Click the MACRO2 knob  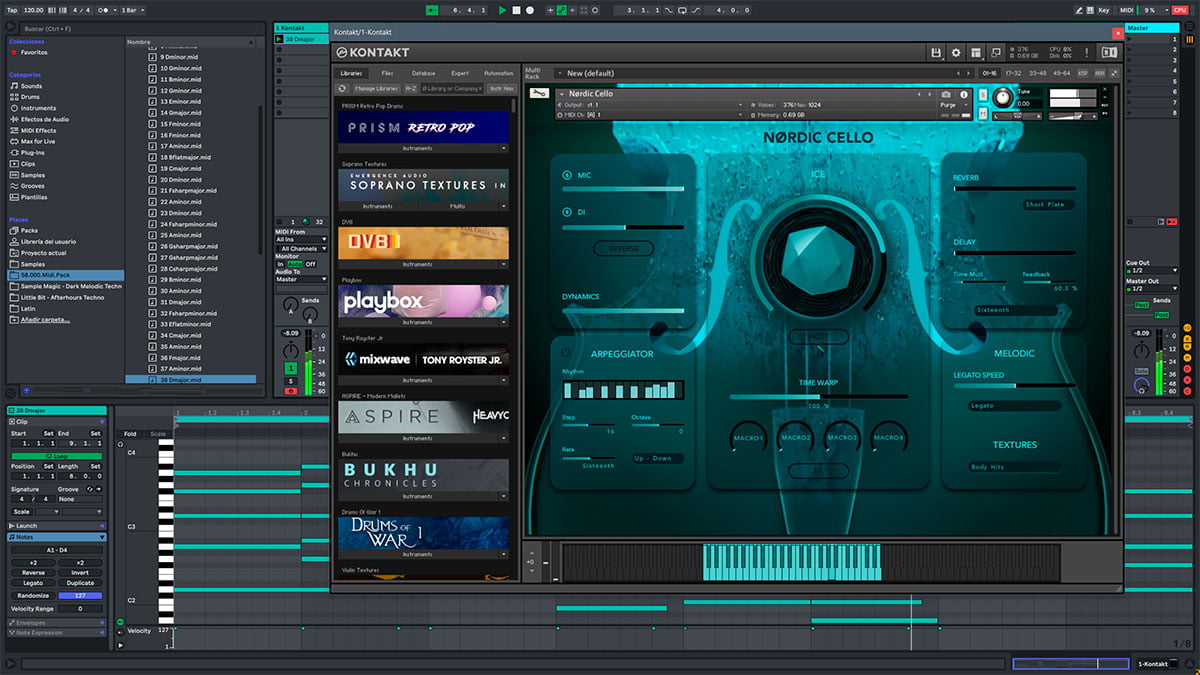pyautogui.click(x=795, y=437)
